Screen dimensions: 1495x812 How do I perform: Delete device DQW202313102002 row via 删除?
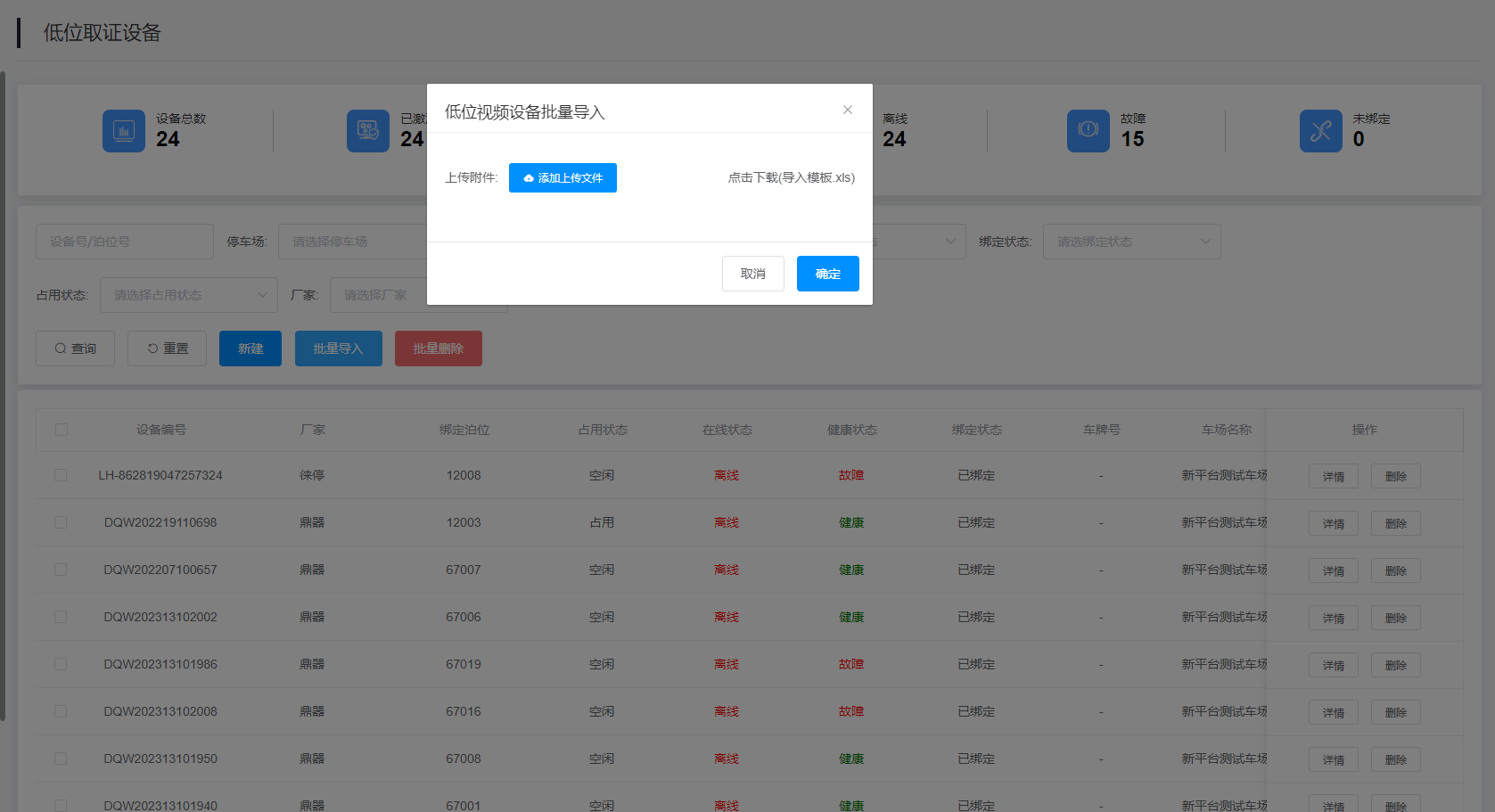pyautogui.click(x=1395, y=618)
